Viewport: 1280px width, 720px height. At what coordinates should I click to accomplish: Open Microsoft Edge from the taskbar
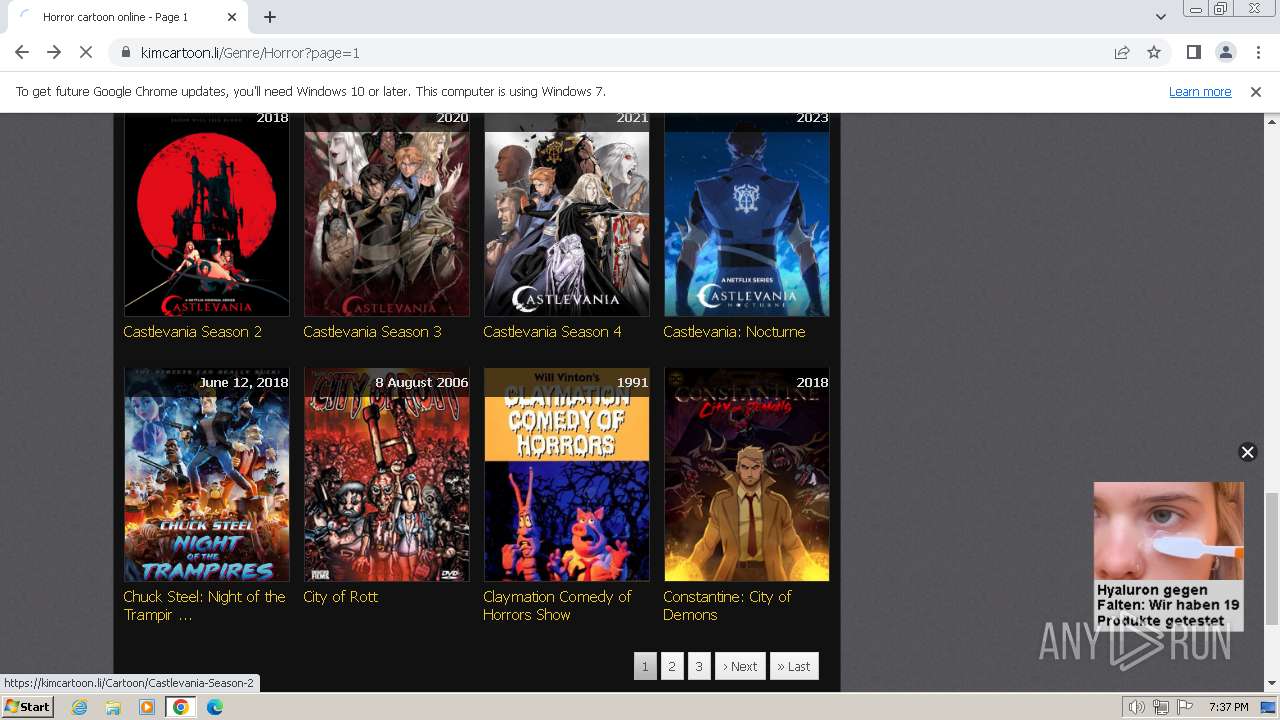[x=215, y=707]
